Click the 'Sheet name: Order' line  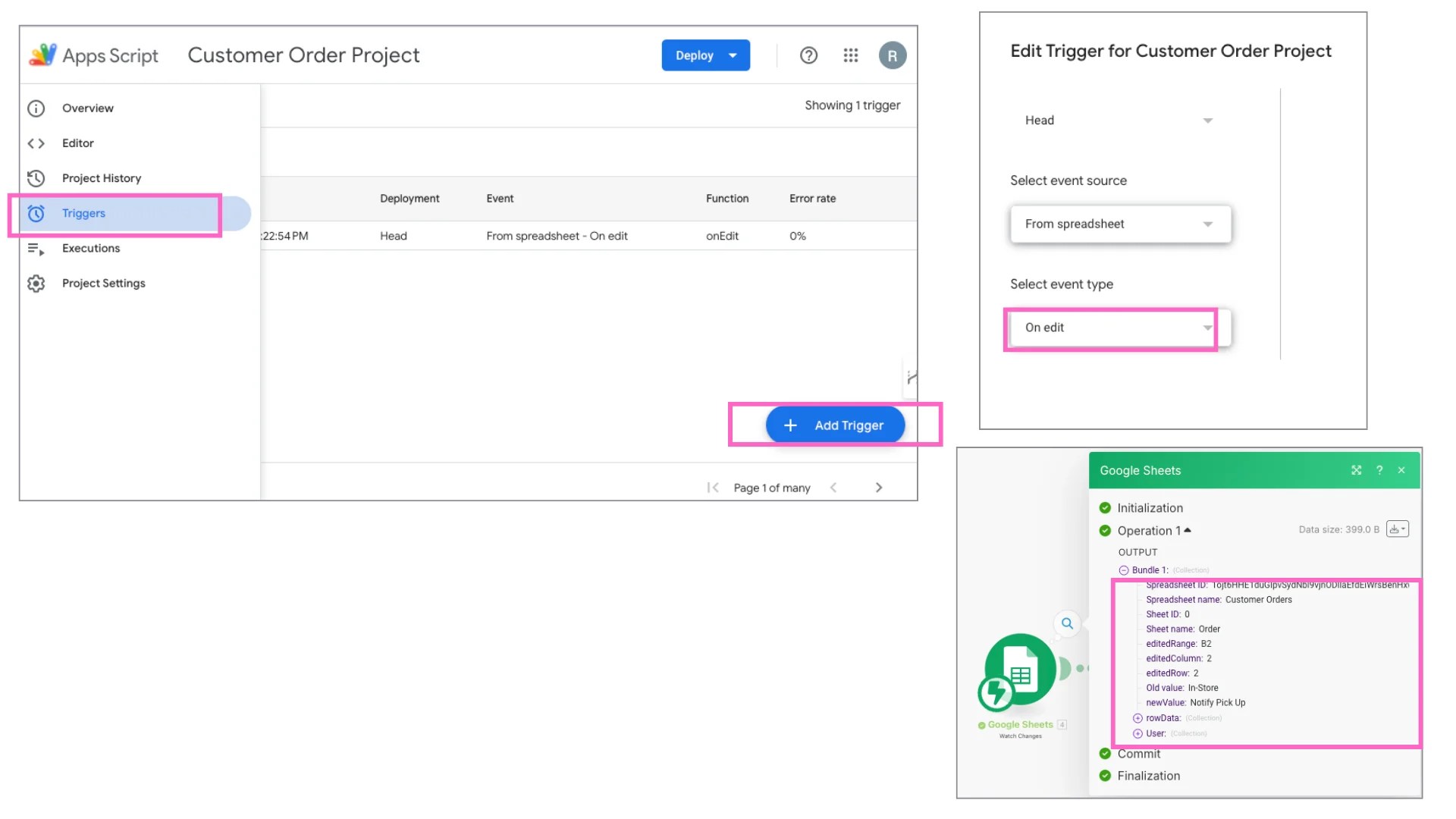click(x=1183, y=629)
